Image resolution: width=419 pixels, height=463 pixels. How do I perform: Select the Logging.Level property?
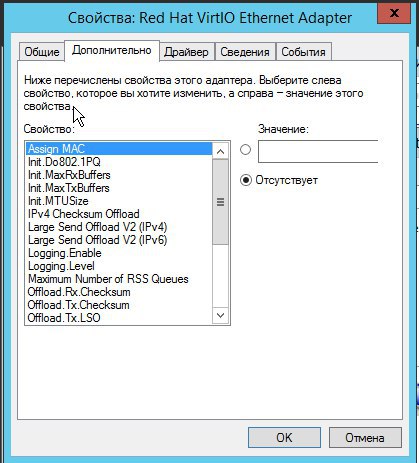[119, 266]
